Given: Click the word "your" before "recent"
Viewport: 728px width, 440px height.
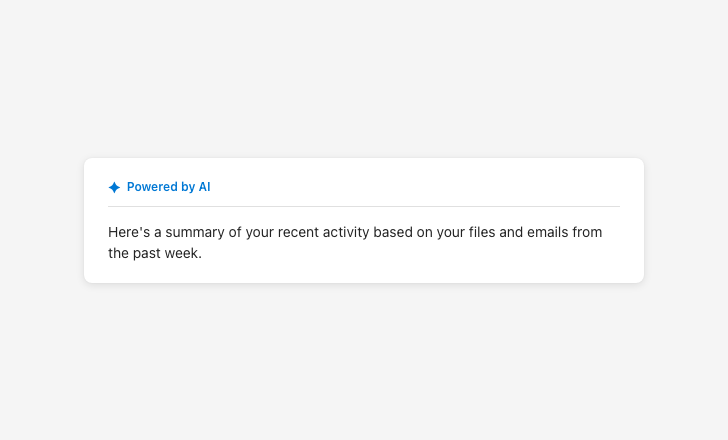Looking at the screenshot, I should pos(258,233).
